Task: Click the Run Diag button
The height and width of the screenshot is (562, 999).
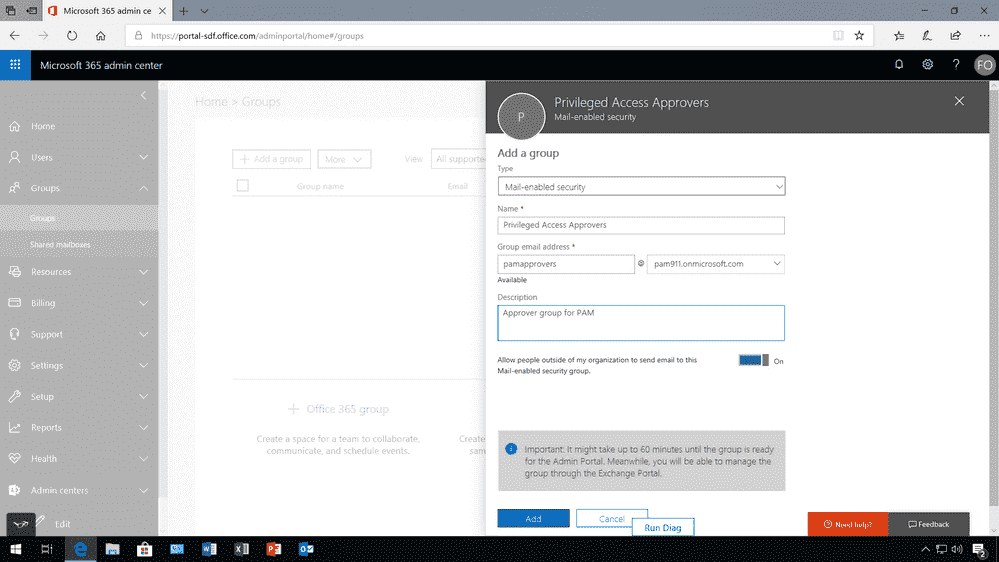Action: 663,528
